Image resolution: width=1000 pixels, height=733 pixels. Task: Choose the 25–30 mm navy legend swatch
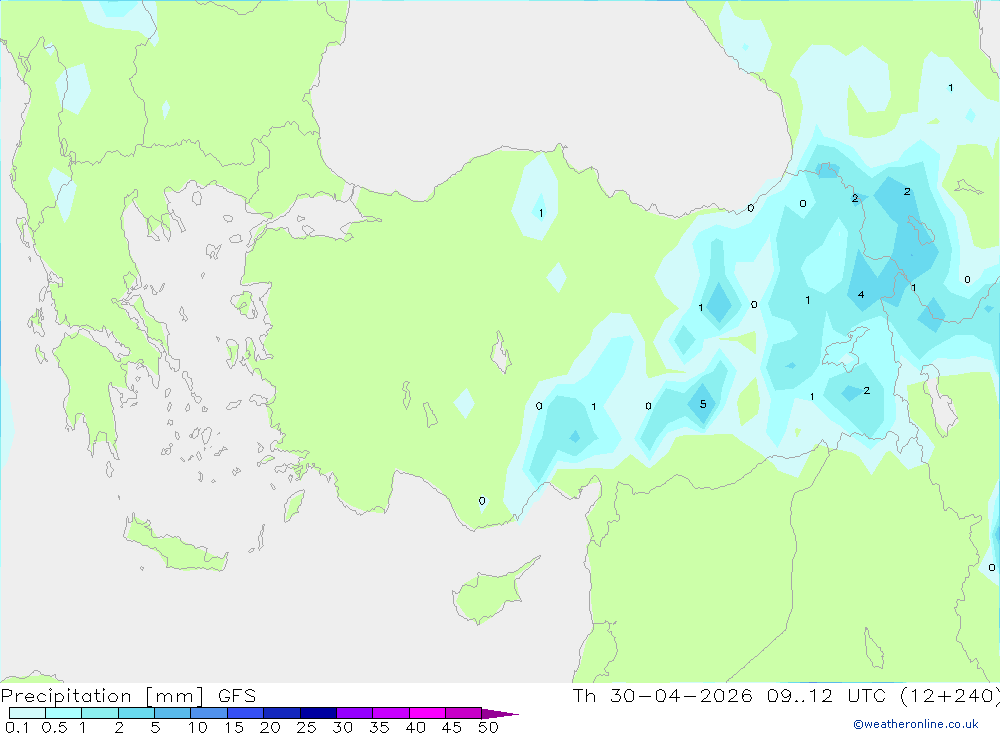click(x=318, y=713)
